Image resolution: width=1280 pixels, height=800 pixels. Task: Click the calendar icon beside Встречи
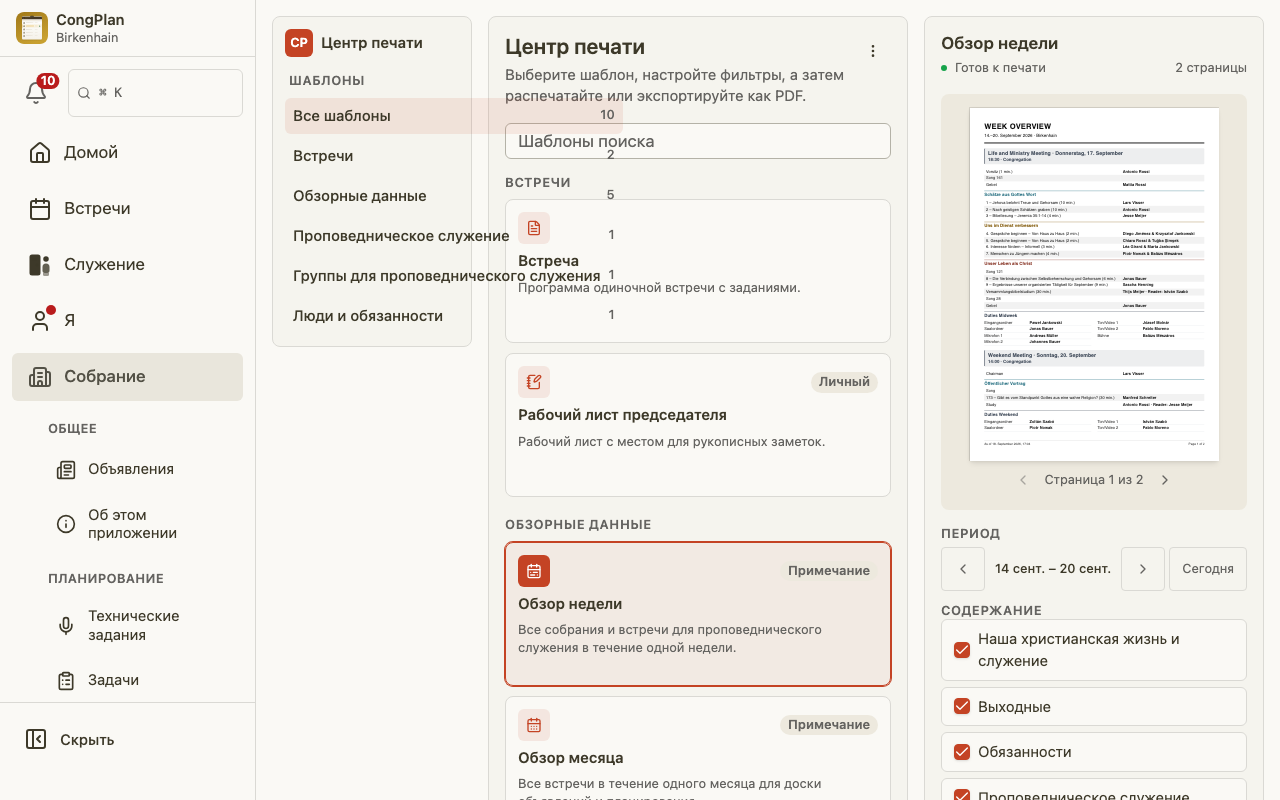click(40, 209)
